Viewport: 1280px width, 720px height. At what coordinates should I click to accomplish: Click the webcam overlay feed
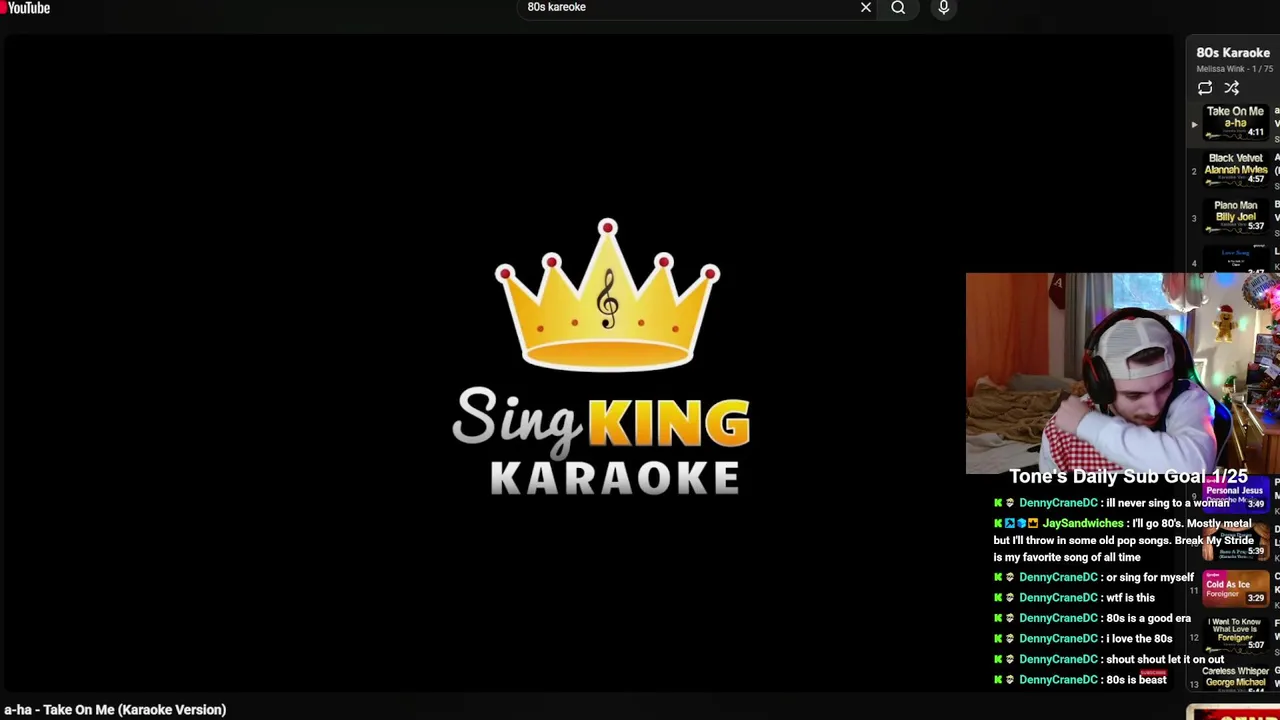[1122, 372]
